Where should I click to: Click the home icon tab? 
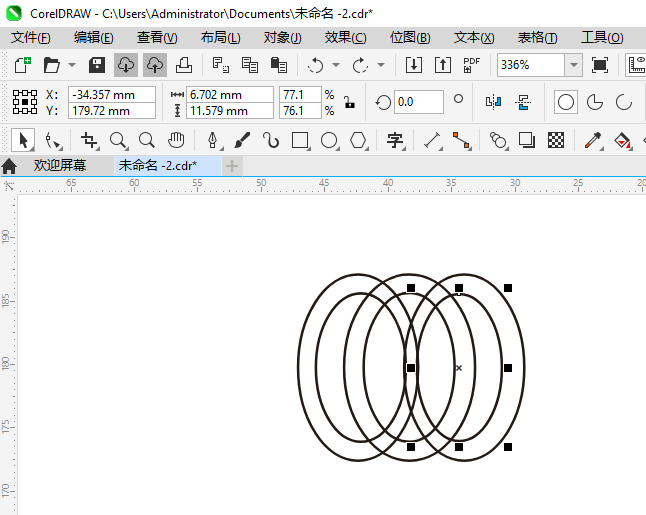point(9,166)
